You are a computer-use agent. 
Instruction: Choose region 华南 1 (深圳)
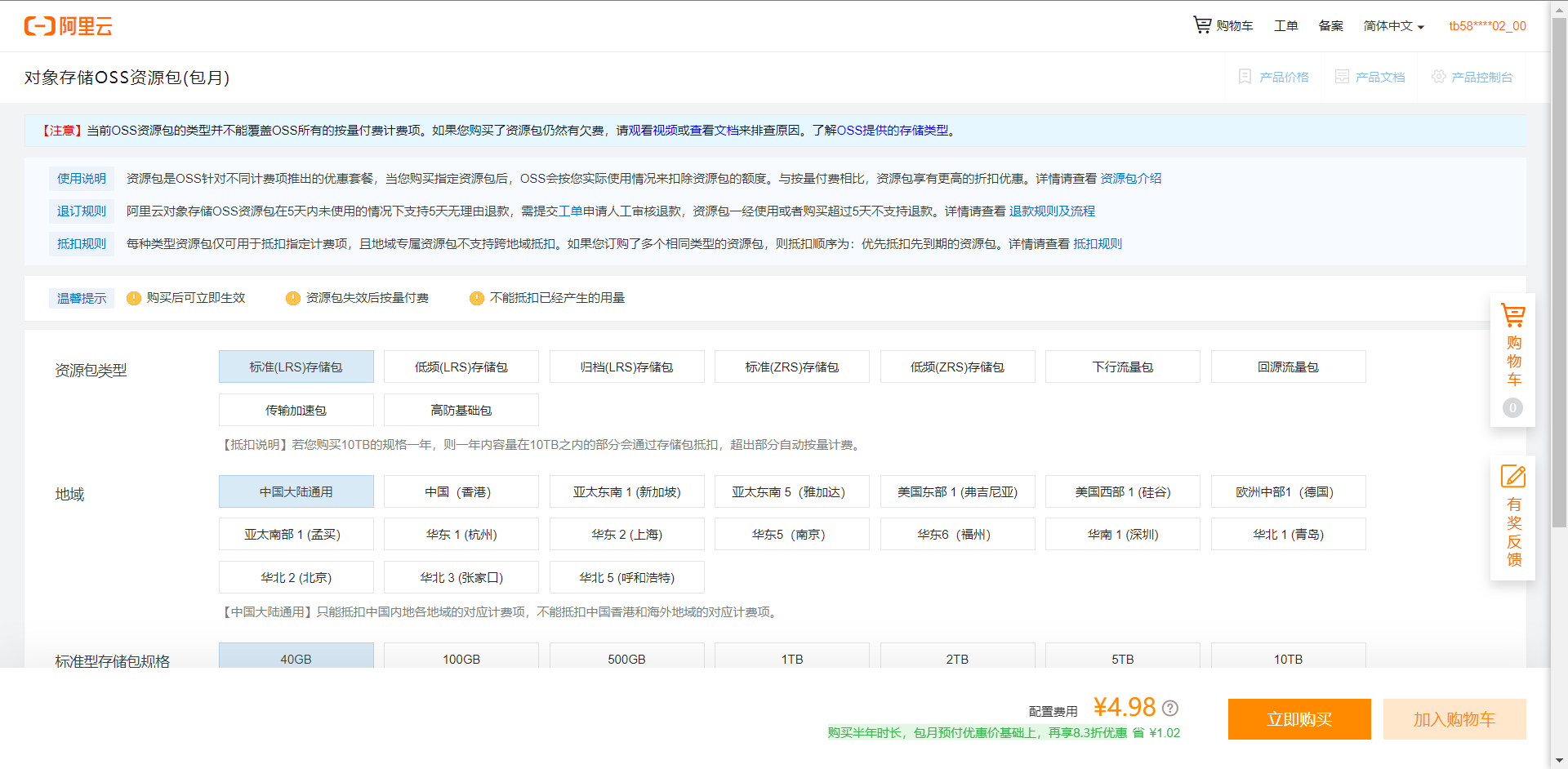pos(1123,534)
